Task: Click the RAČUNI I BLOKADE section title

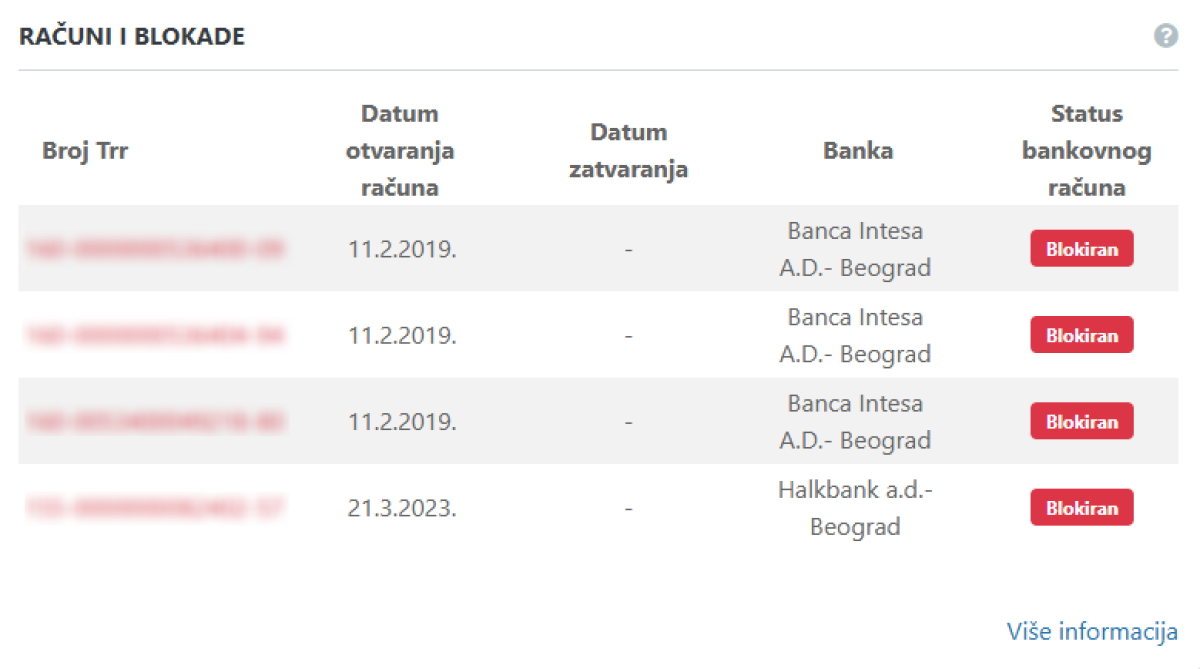Action: (132, 37)
